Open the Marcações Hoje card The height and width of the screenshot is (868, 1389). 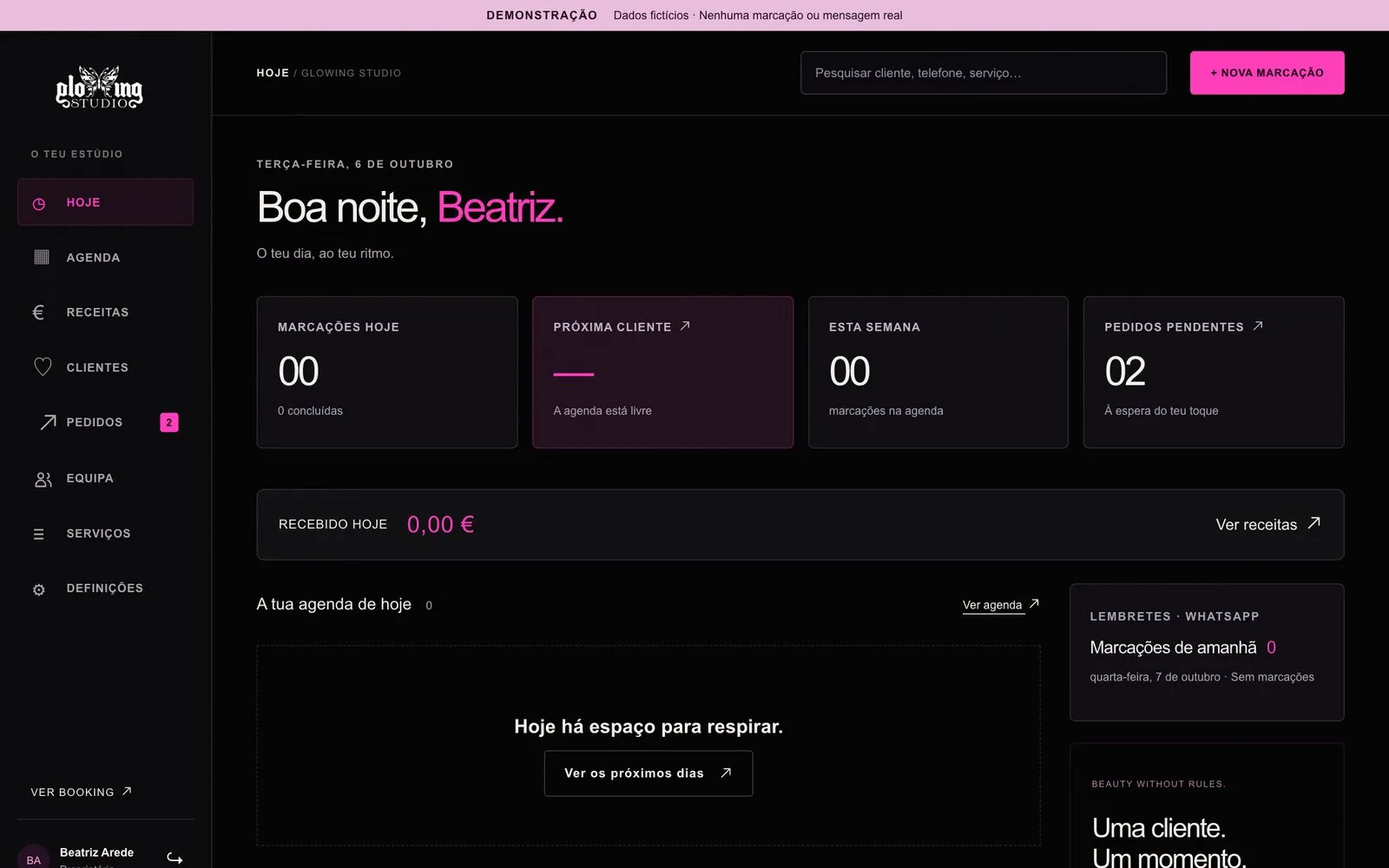387,372
